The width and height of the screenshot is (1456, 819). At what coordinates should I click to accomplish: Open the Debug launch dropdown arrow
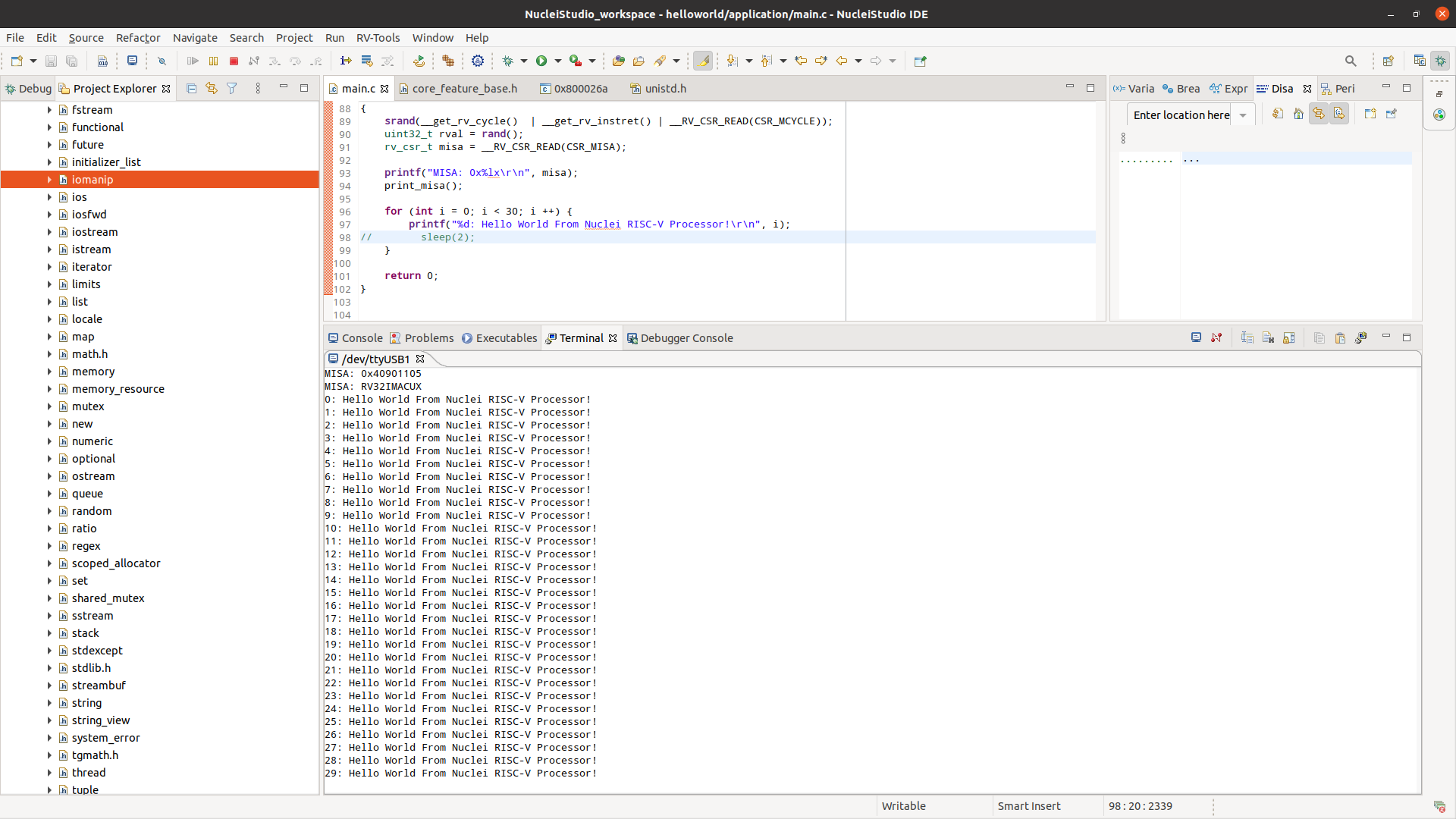point(523,61)
